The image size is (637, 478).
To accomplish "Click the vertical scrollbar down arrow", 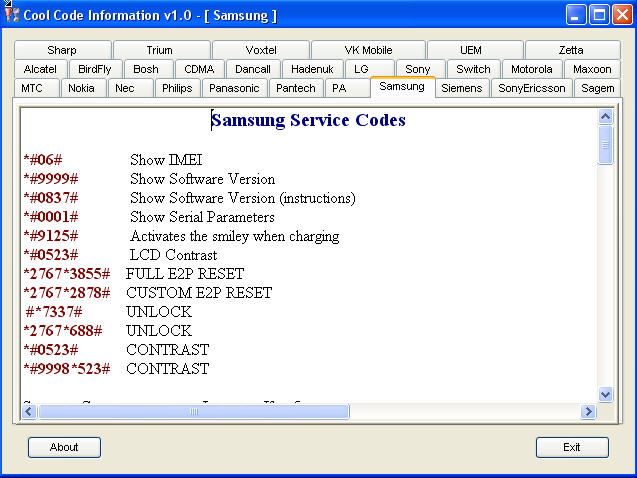I will pos(605,394).
